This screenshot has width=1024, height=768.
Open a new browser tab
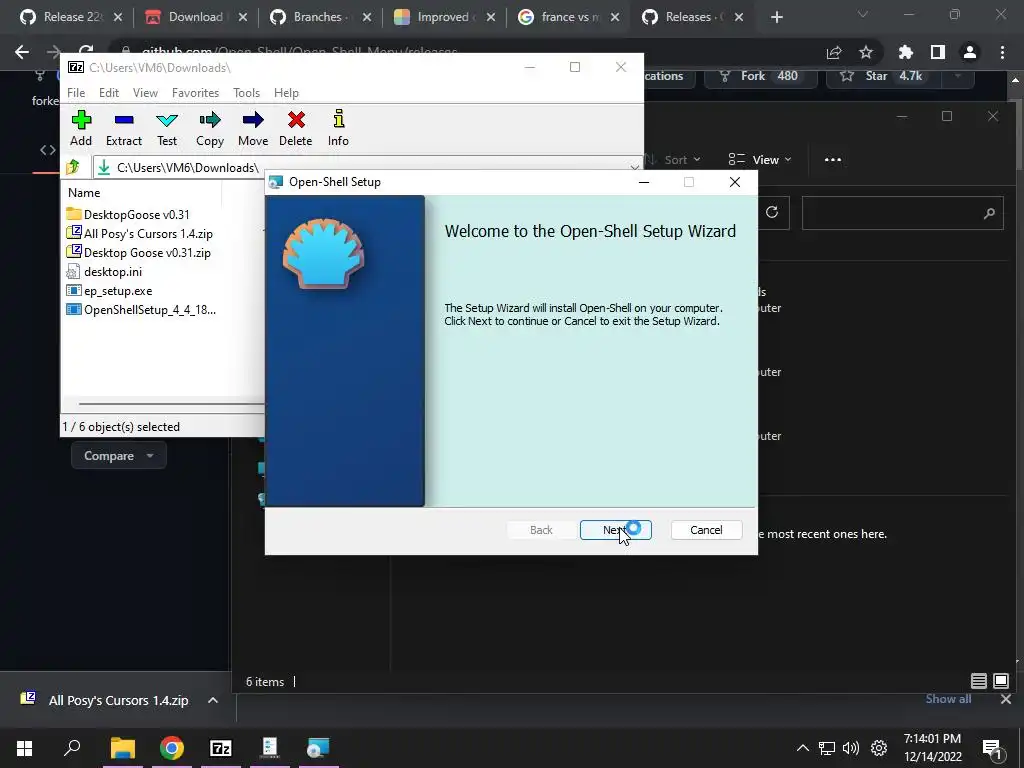coord(776,17)
